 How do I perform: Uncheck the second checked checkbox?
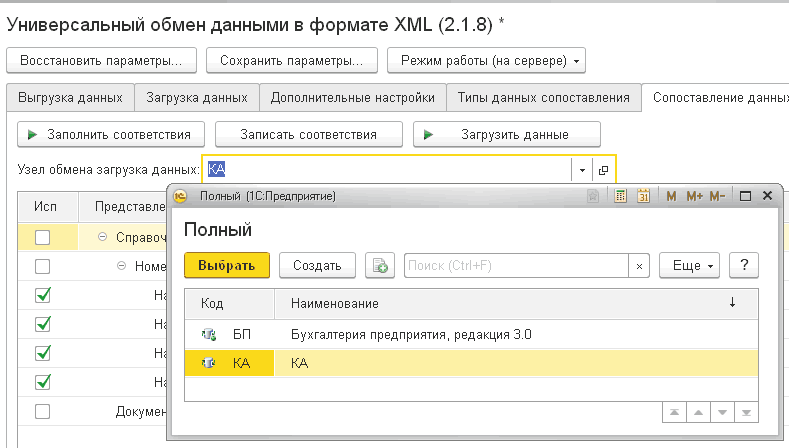pyautogui.click(x=43, y=324)
